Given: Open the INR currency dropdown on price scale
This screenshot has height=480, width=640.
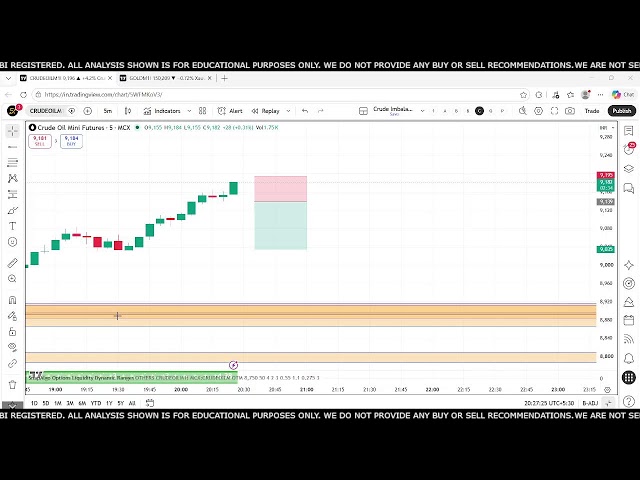Looking at the screenshot, I should (607, 128).
